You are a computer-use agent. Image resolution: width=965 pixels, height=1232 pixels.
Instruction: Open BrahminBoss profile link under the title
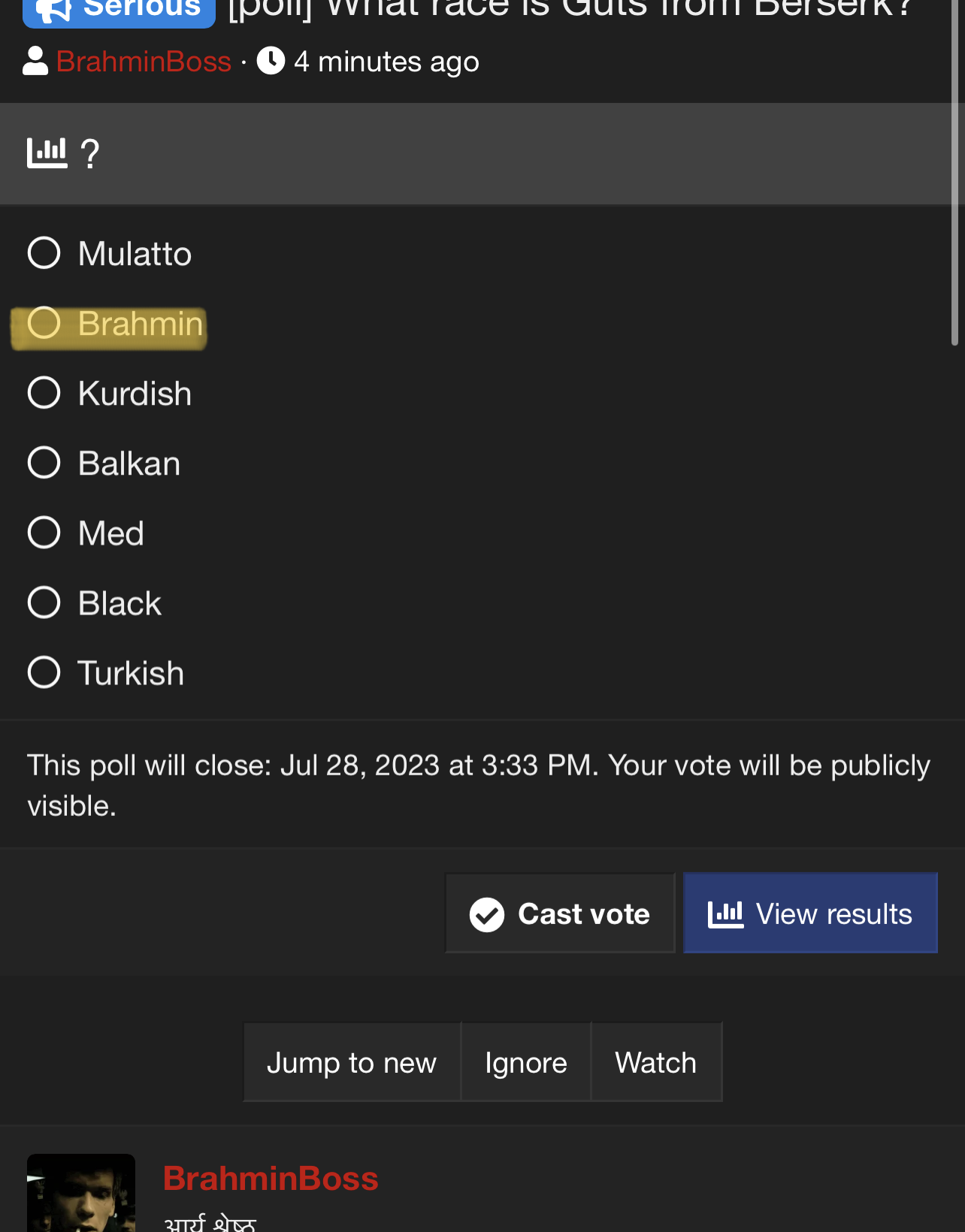pos(144,62)
